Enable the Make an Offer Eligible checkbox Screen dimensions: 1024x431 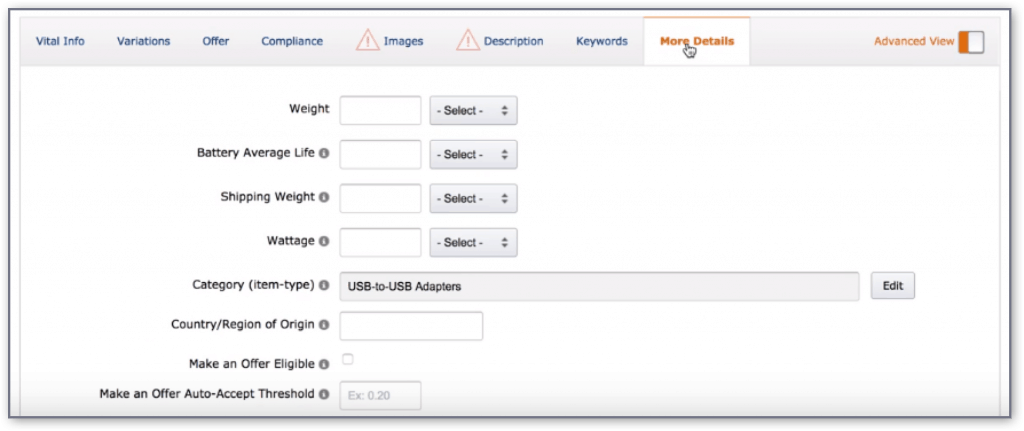348,359
